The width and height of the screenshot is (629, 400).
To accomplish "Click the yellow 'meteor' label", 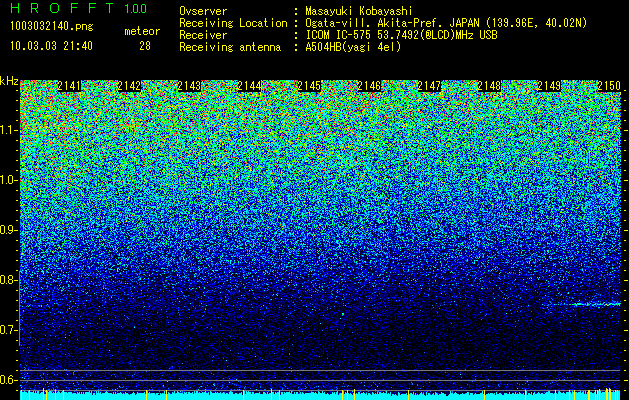I will pos(142,31).
